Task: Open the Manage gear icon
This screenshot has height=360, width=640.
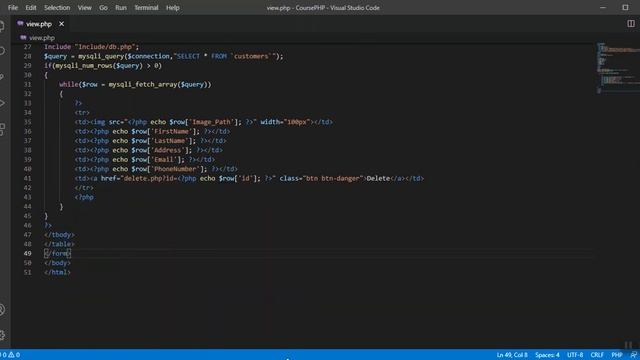Action: coord(2,335)
